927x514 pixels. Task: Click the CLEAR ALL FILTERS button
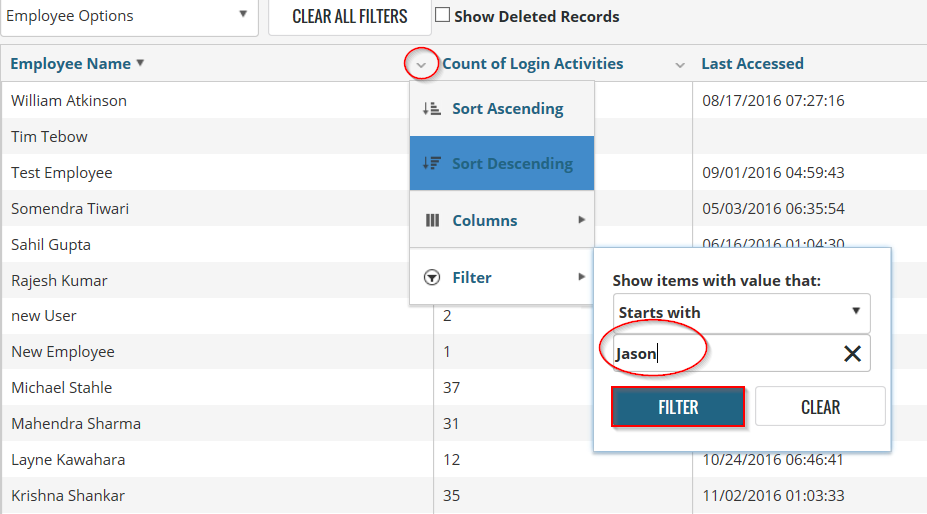350,17
